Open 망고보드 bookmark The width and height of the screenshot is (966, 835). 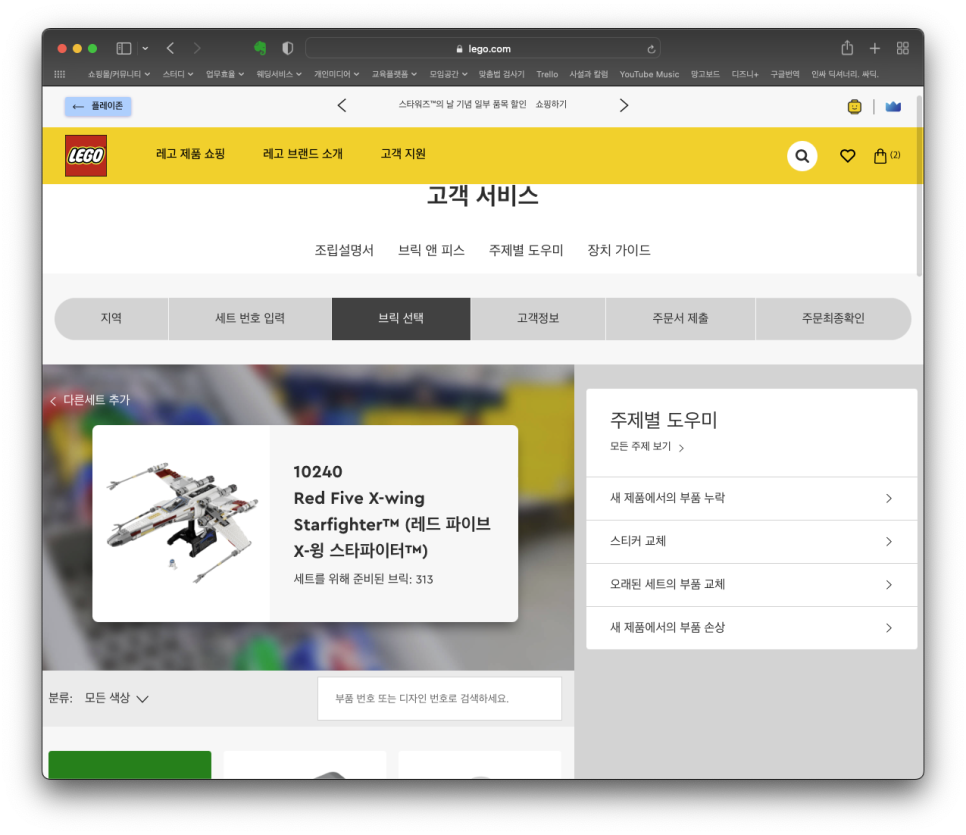pos(705,74)
